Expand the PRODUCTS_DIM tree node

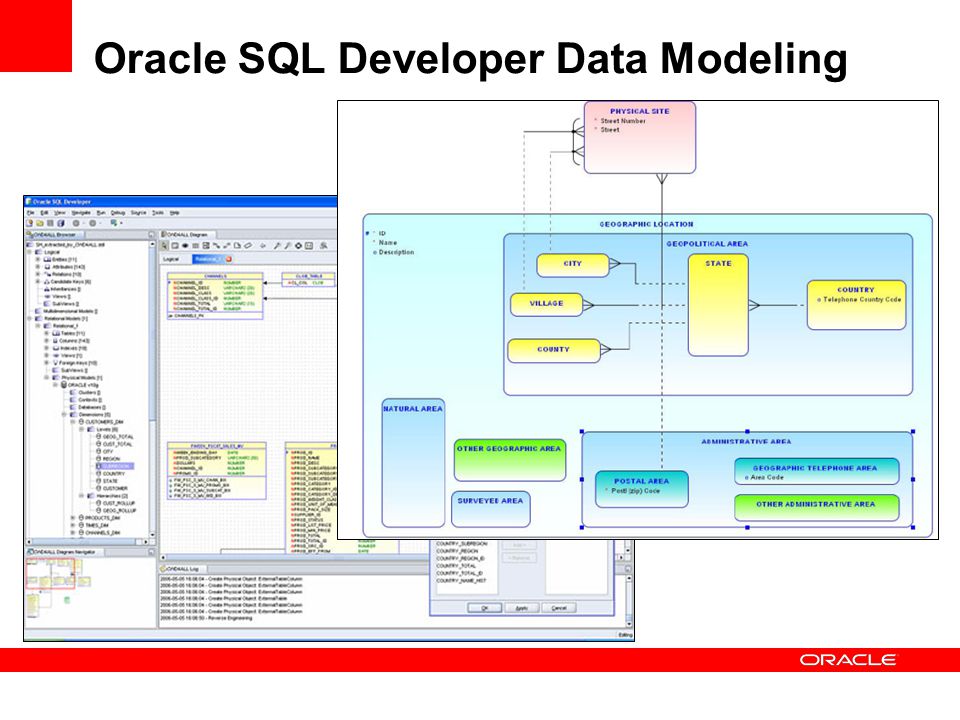coord(73,518)
